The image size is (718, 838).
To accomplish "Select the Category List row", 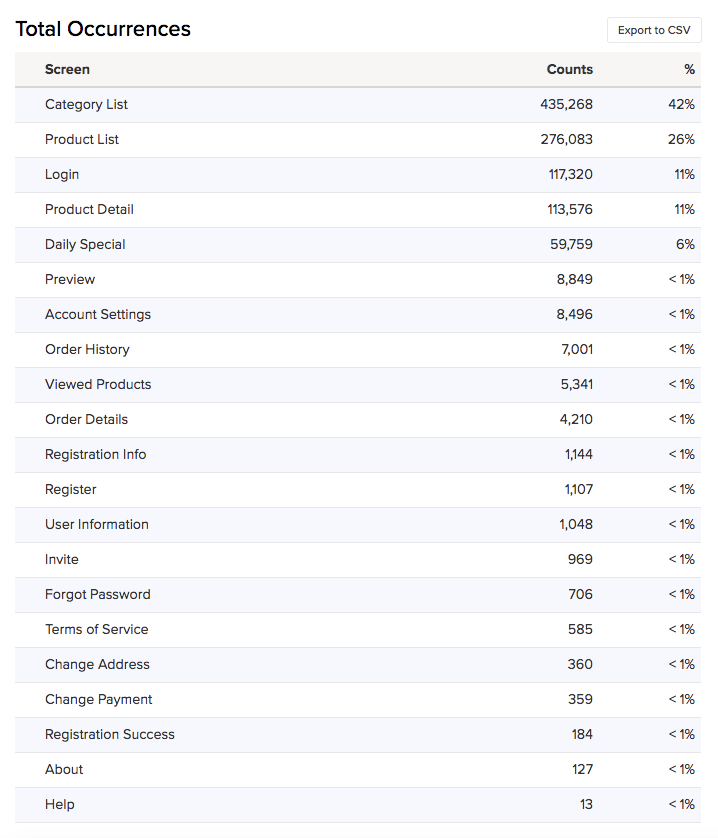I will pyautogui.click(x=86, y=104).
